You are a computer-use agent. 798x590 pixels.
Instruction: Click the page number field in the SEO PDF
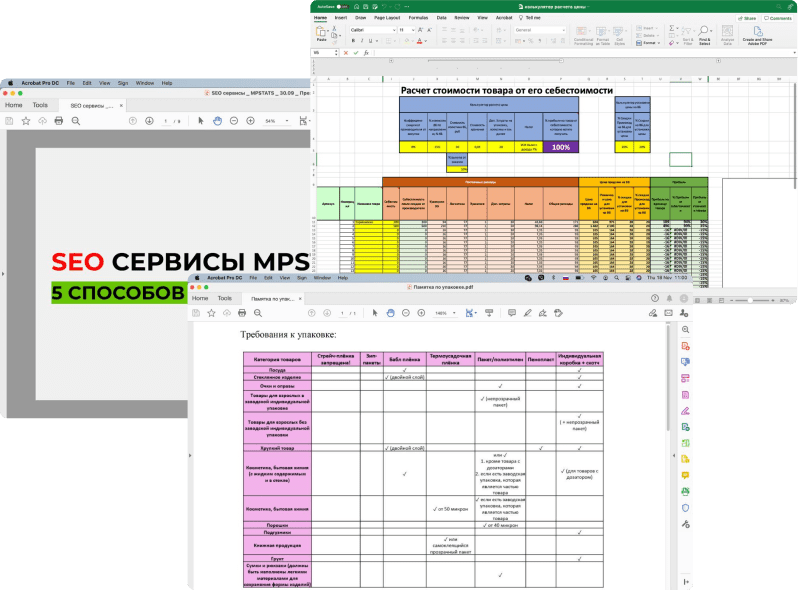[x=166, y=121]
